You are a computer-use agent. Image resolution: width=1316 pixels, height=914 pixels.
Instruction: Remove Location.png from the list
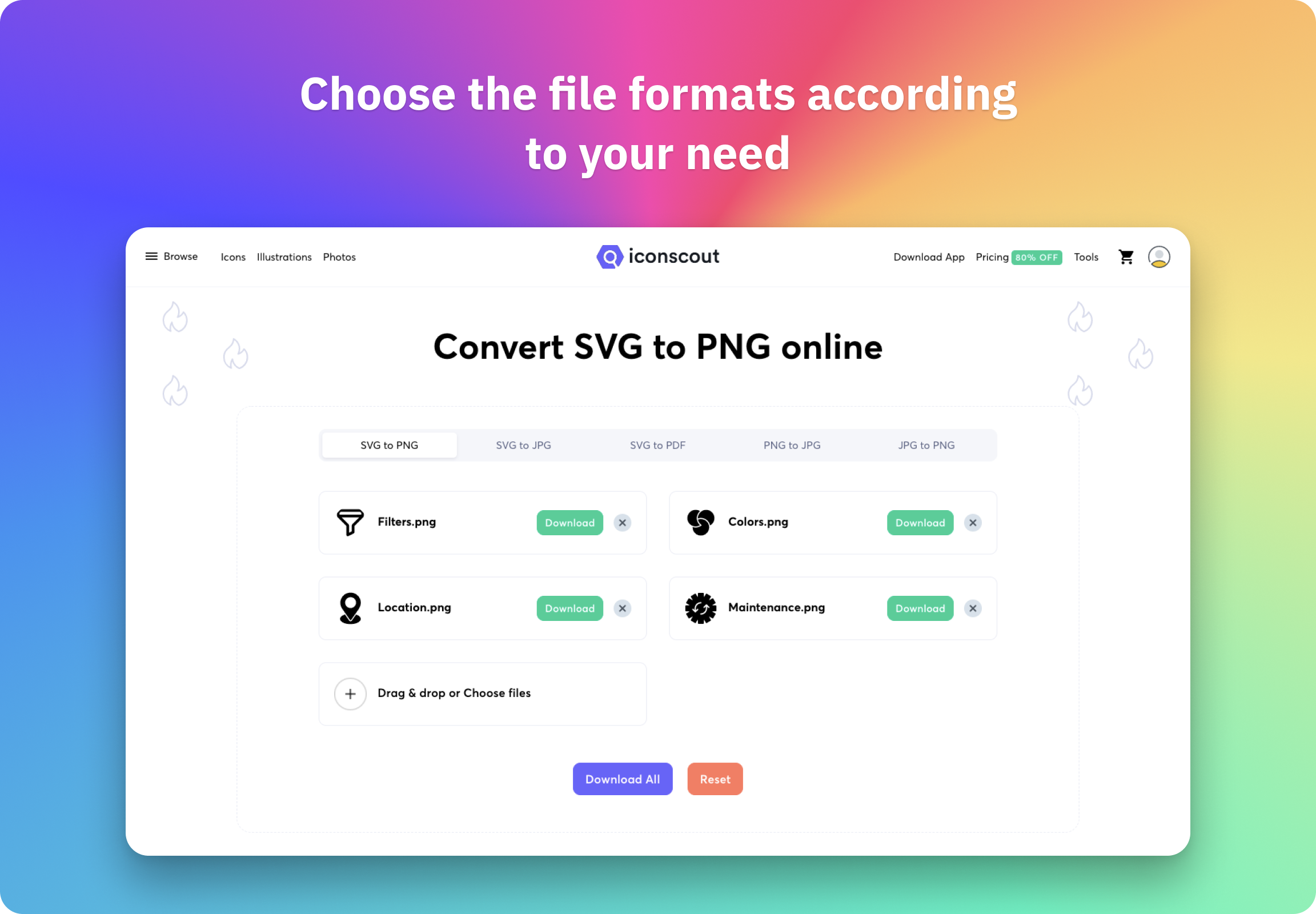tap(623, 608)
